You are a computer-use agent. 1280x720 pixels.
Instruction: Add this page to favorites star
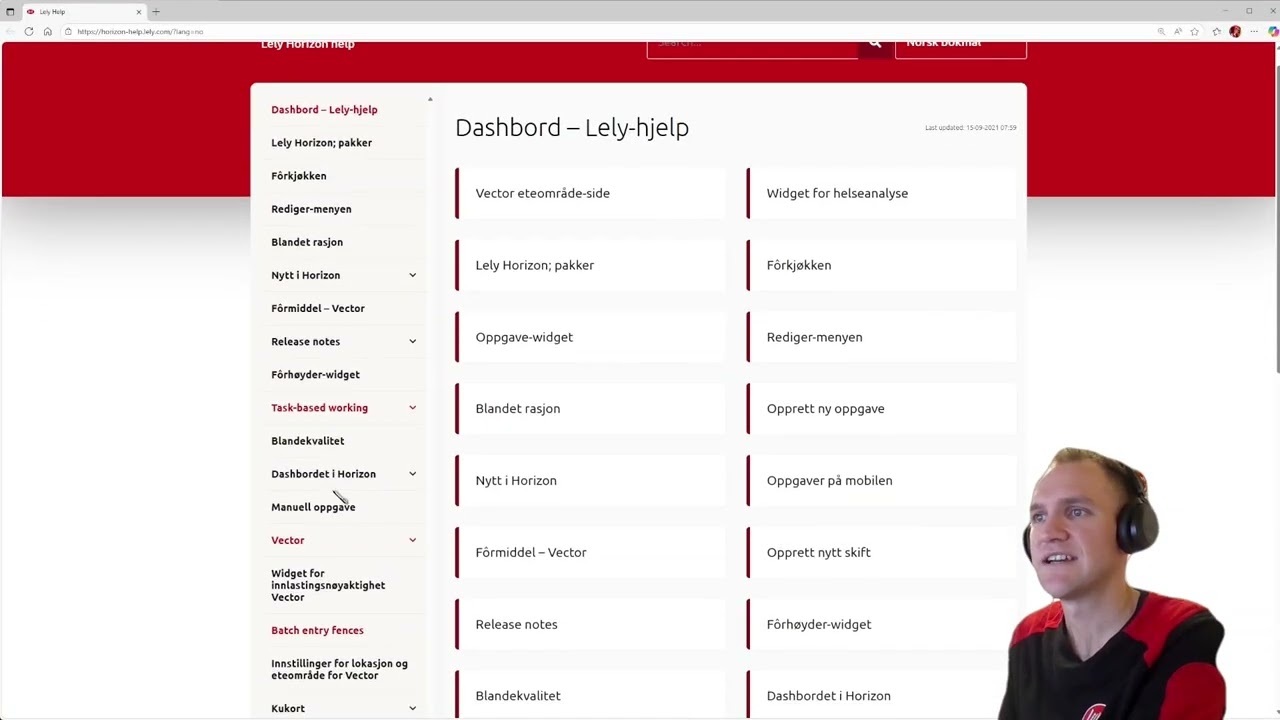pyautogui.click(x=1194, y=31)
